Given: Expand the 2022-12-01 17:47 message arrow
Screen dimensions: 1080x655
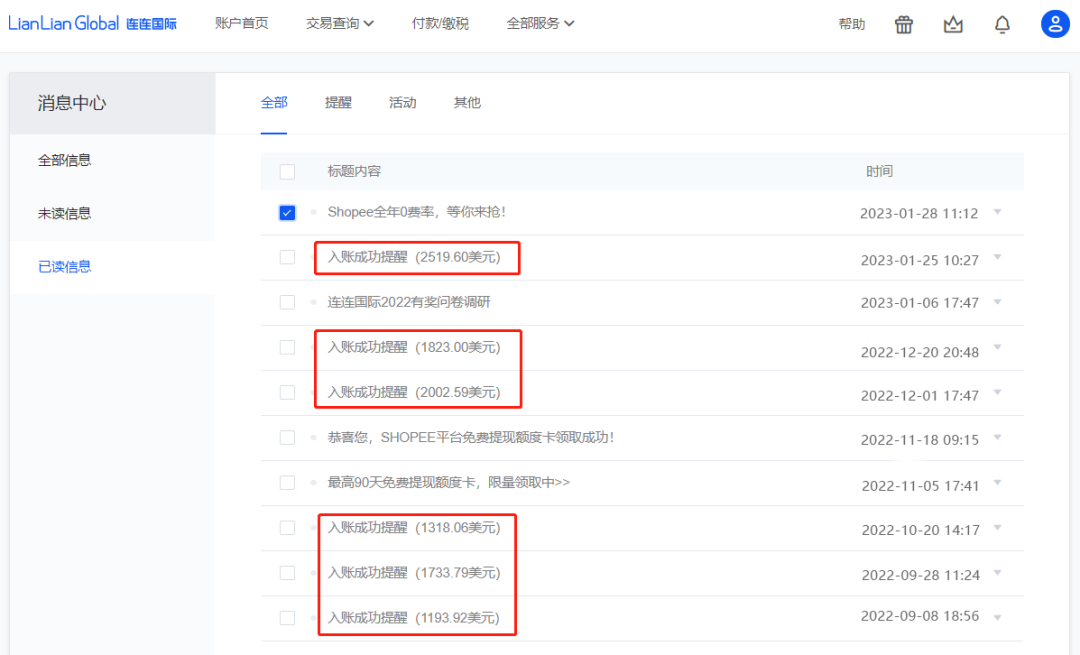Looking at the screenshot, I should [997, 393].
